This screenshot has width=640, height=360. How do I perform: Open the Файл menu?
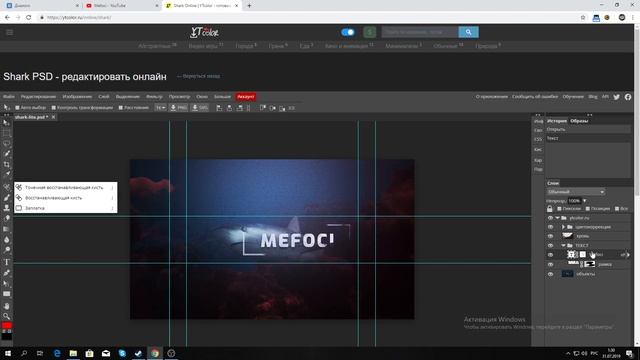(x=9, y=97)
